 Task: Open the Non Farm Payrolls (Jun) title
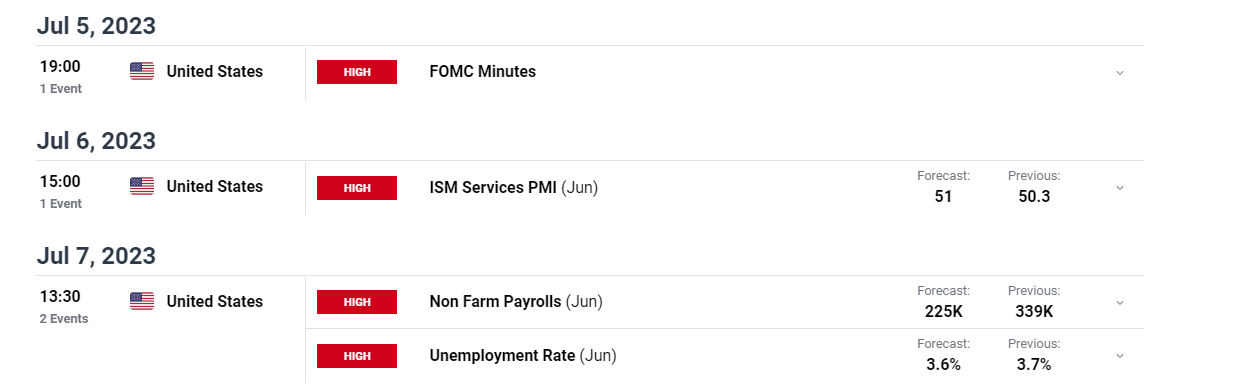pyautogui.click(x=516, y=301)
